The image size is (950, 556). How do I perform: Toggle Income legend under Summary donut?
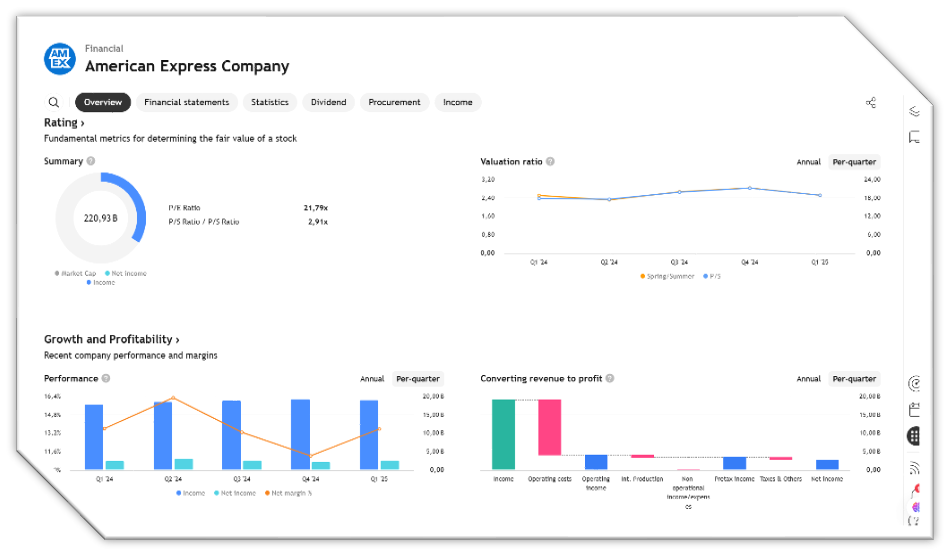101,283
